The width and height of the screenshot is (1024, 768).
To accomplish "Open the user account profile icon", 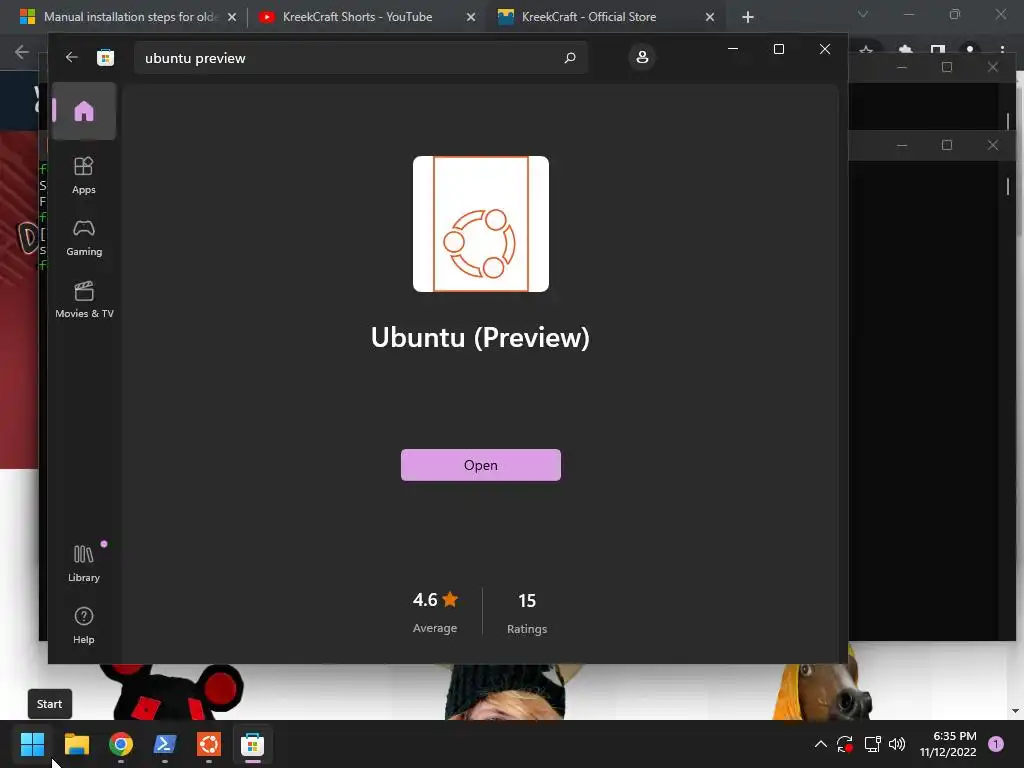I will click(642, 57).
